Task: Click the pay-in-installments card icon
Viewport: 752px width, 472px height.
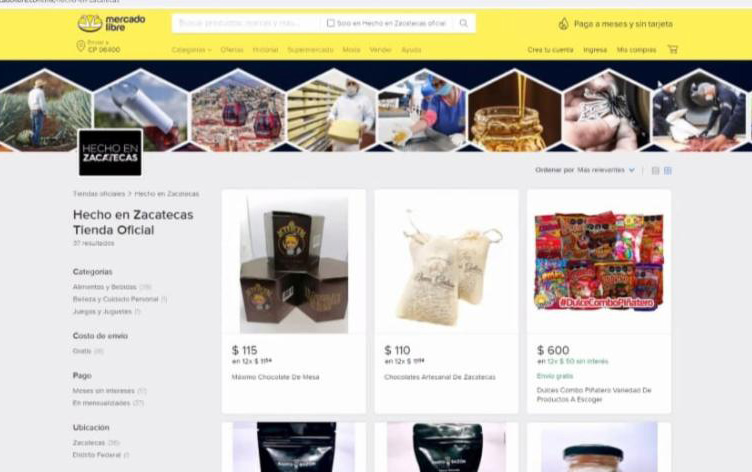Action: (x=564, y=24)
